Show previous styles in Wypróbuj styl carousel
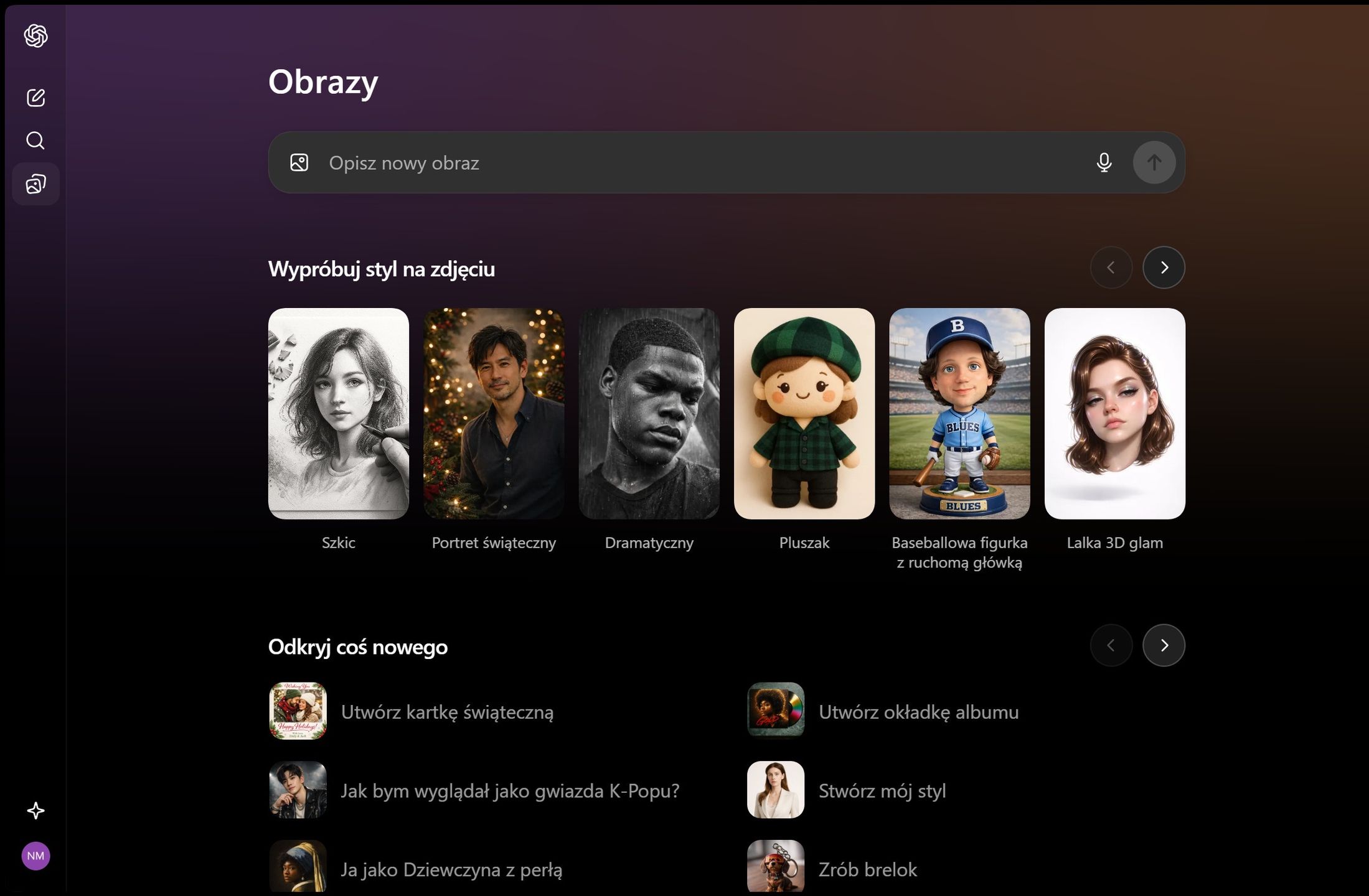The width and height of the screenshot is (1369, 896). [1111, 268]
